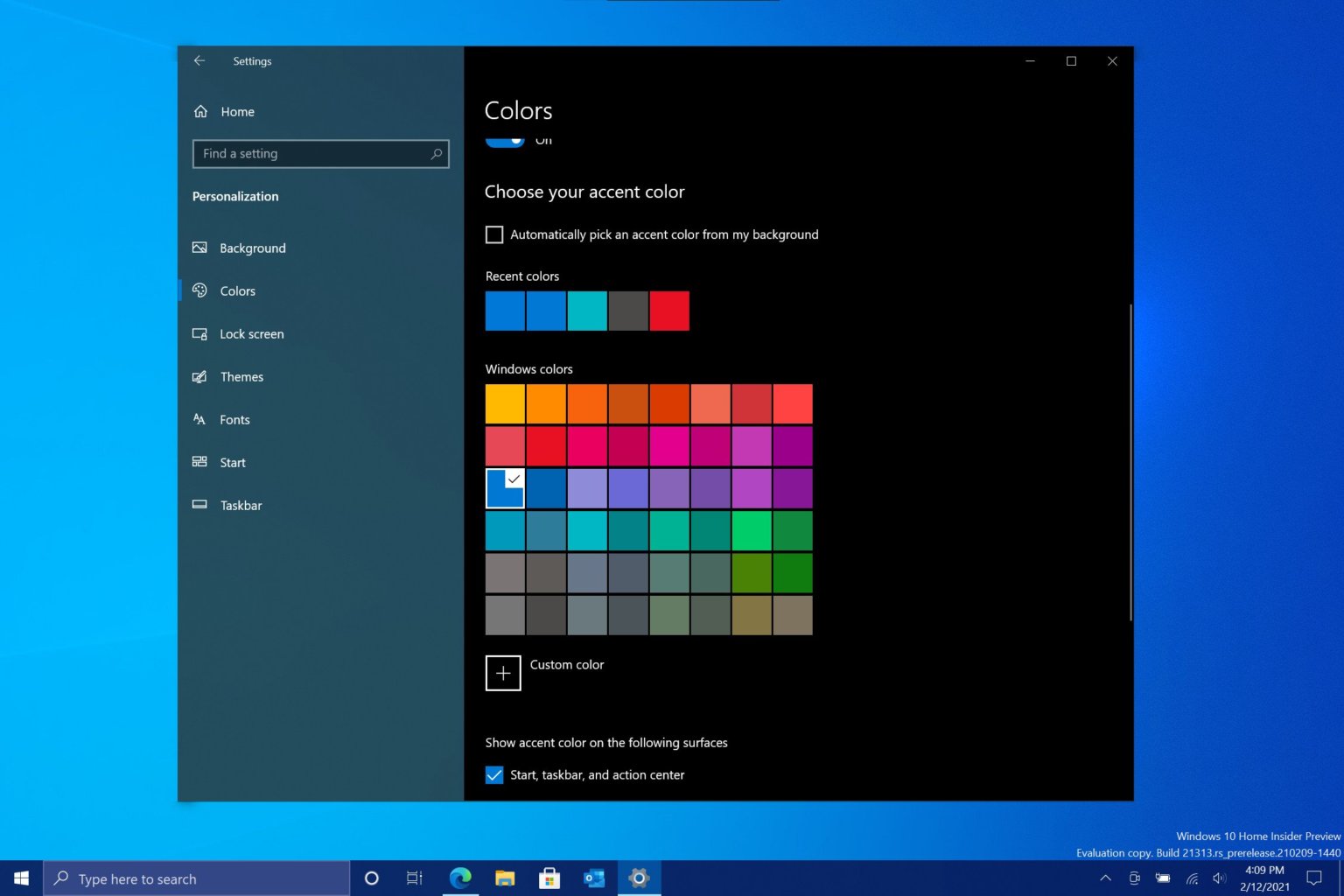Viewport: 1344px width, 896px height.
Task: Open the Mail app from the taskbar
Action: point(594,878)
